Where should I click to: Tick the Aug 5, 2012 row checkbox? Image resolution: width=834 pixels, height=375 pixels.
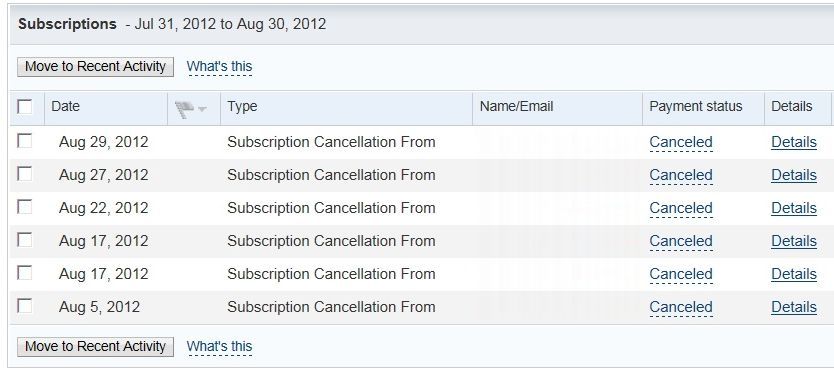(24, 306)
